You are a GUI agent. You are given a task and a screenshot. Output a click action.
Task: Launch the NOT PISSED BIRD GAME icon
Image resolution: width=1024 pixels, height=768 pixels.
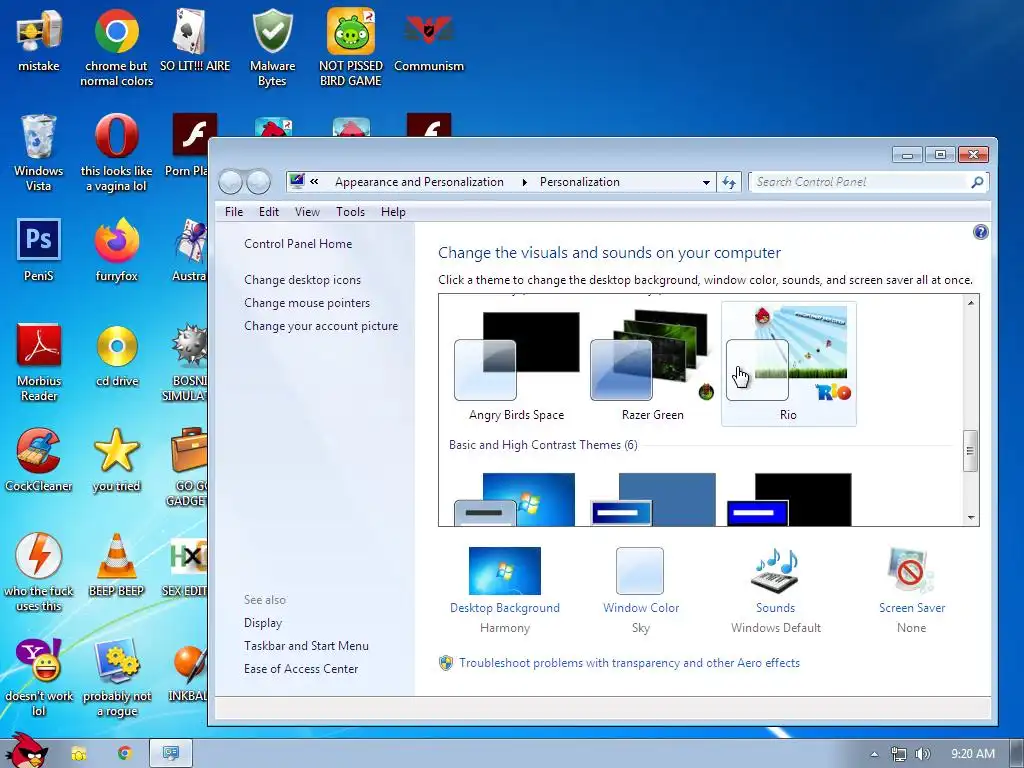(x=351, y=47)
